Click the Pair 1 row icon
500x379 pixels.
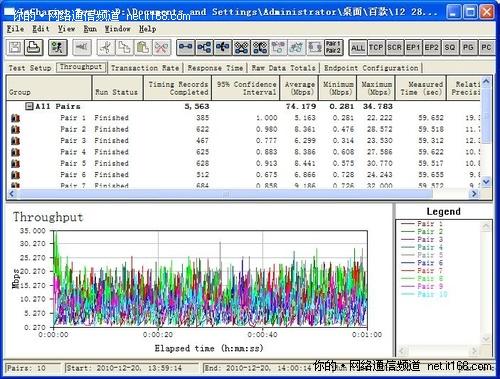15,118
